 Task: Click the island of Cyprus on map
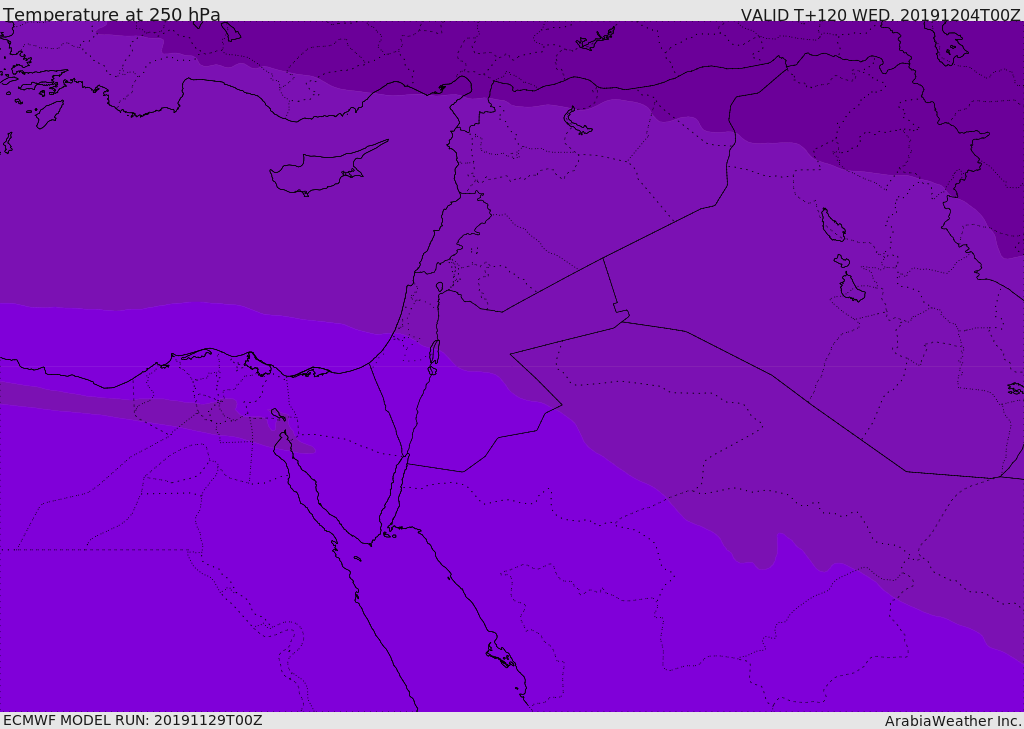328,168
